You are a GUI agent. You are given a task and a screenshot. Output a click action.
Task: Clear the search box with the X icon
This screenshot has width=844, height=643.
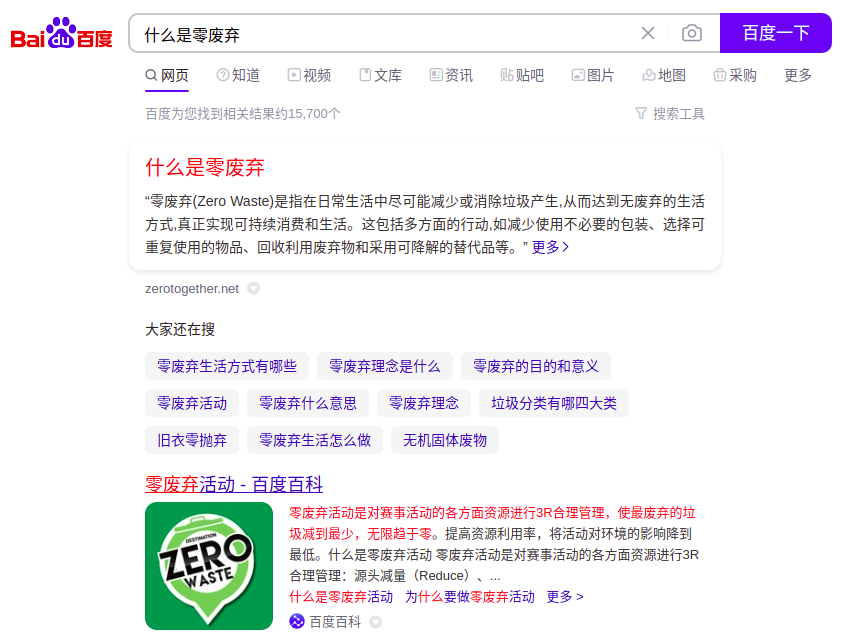click(x=648, y=33)
